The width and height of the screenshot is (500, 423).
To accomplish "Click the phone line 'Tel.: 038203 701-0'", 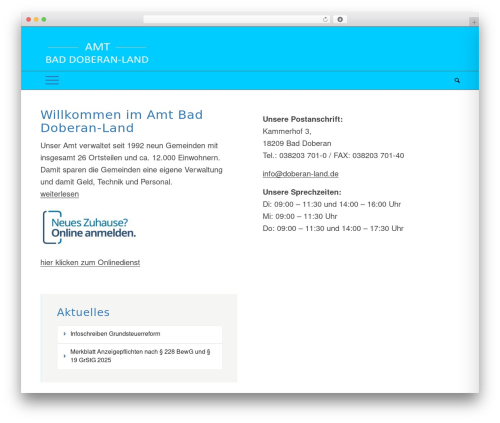I will [295, 155].
